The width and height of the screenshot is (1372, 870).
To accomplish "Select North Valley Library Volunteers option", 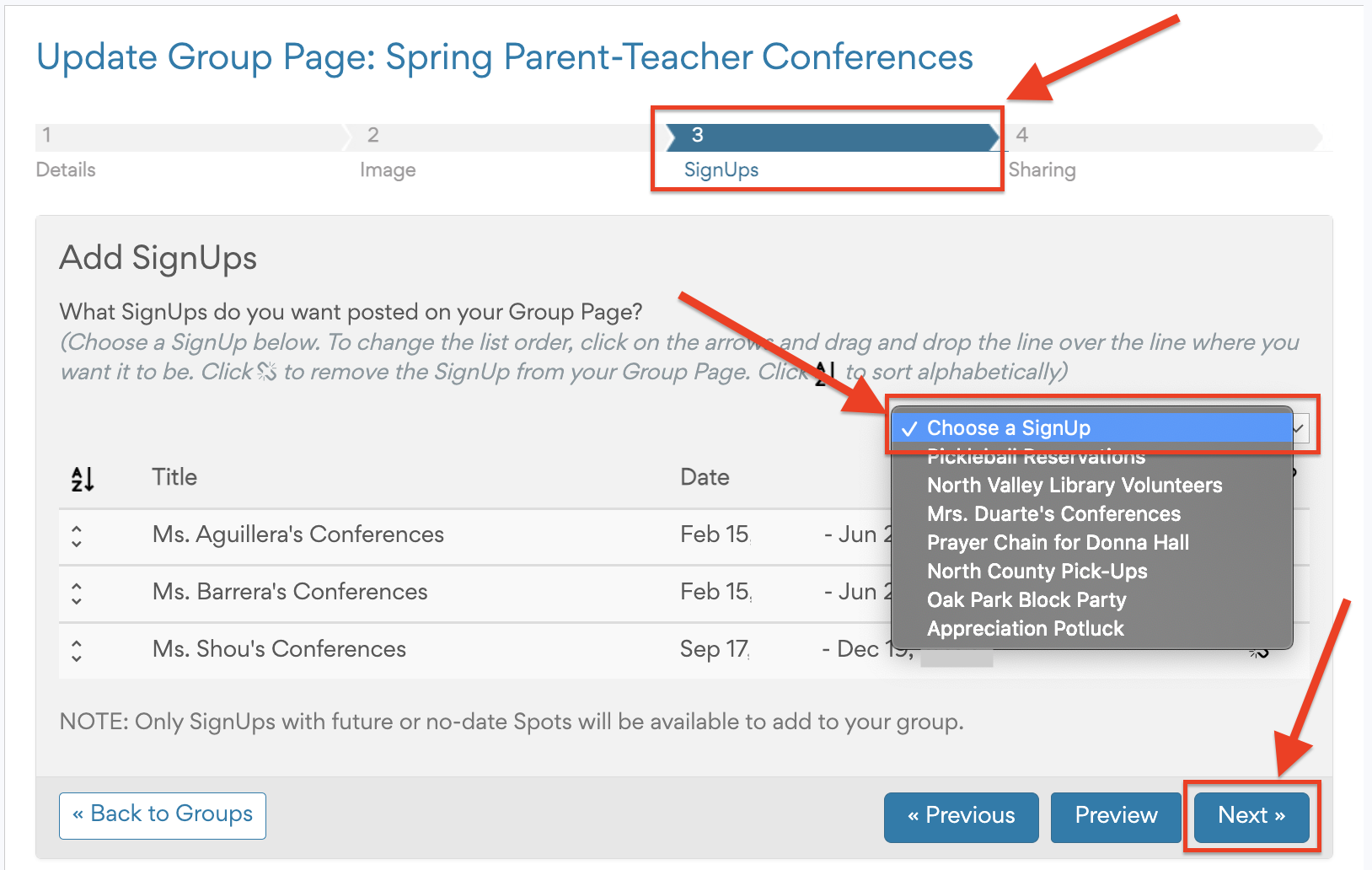I will [1074, 486].
